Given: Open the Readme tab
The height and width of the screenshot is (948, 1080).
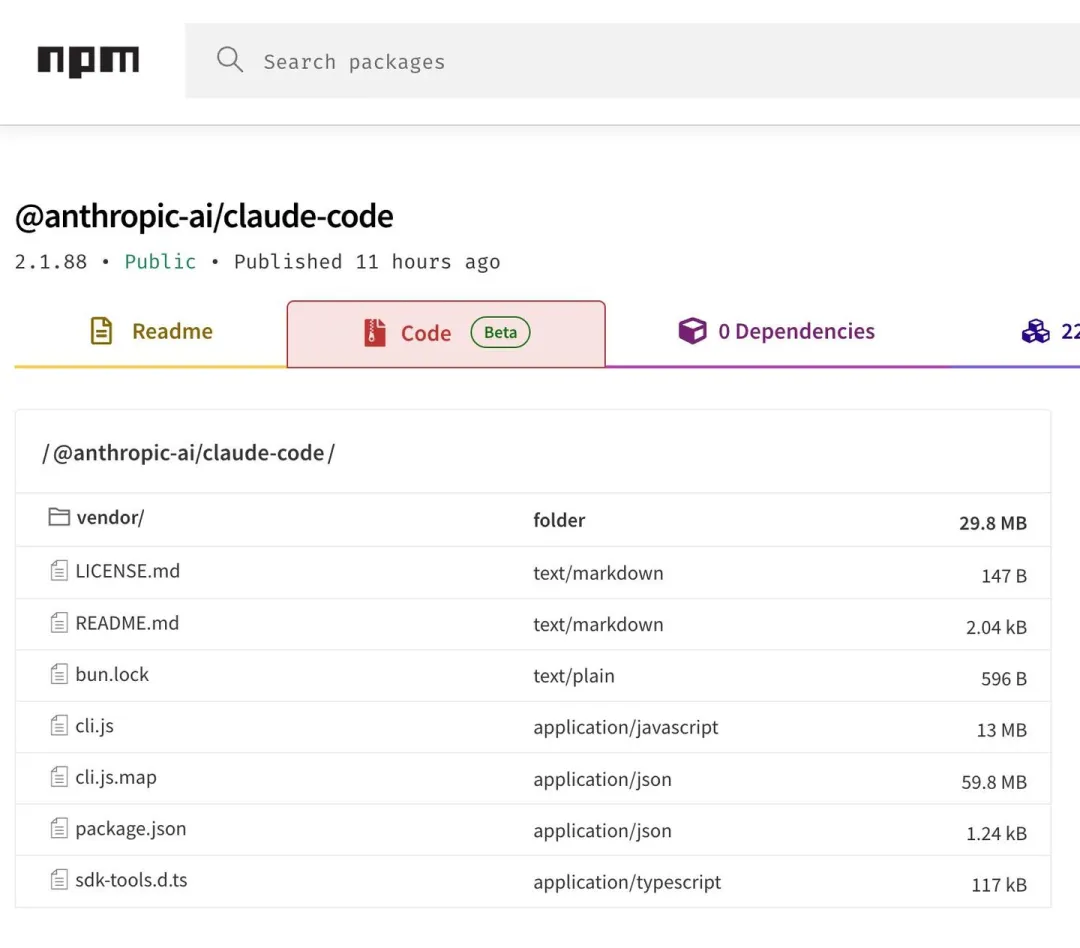Looking at the screenshot, I should [151, 331].
